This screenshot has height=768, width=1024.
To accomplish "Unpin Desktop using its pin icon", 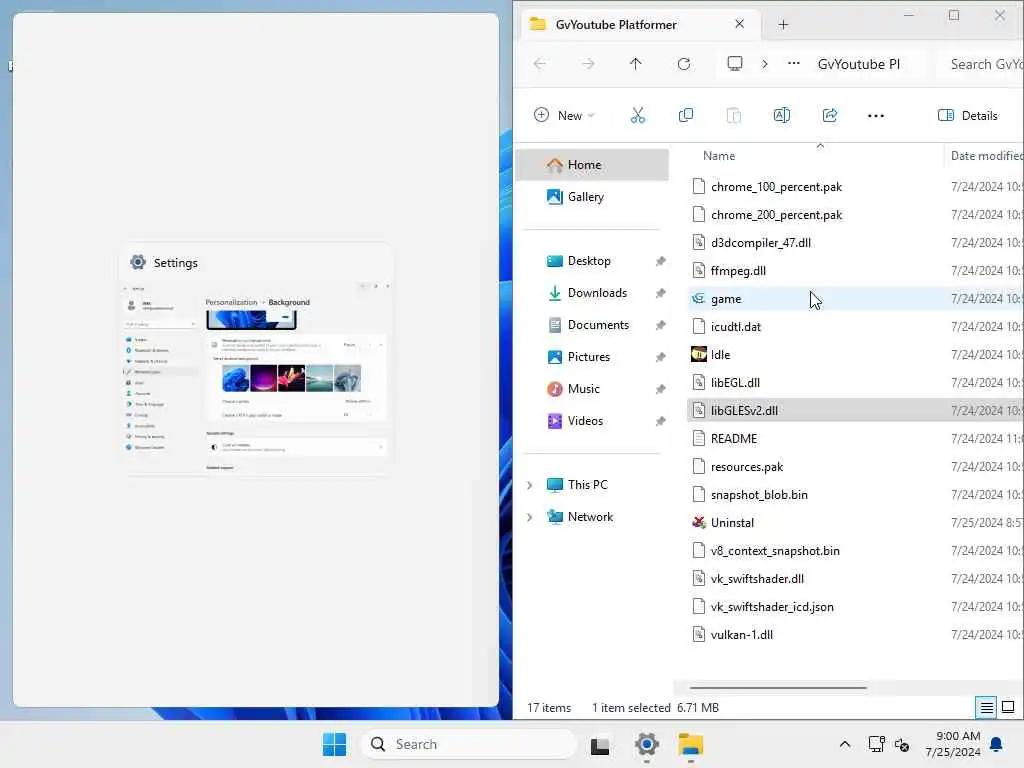I will click(660, 261).
